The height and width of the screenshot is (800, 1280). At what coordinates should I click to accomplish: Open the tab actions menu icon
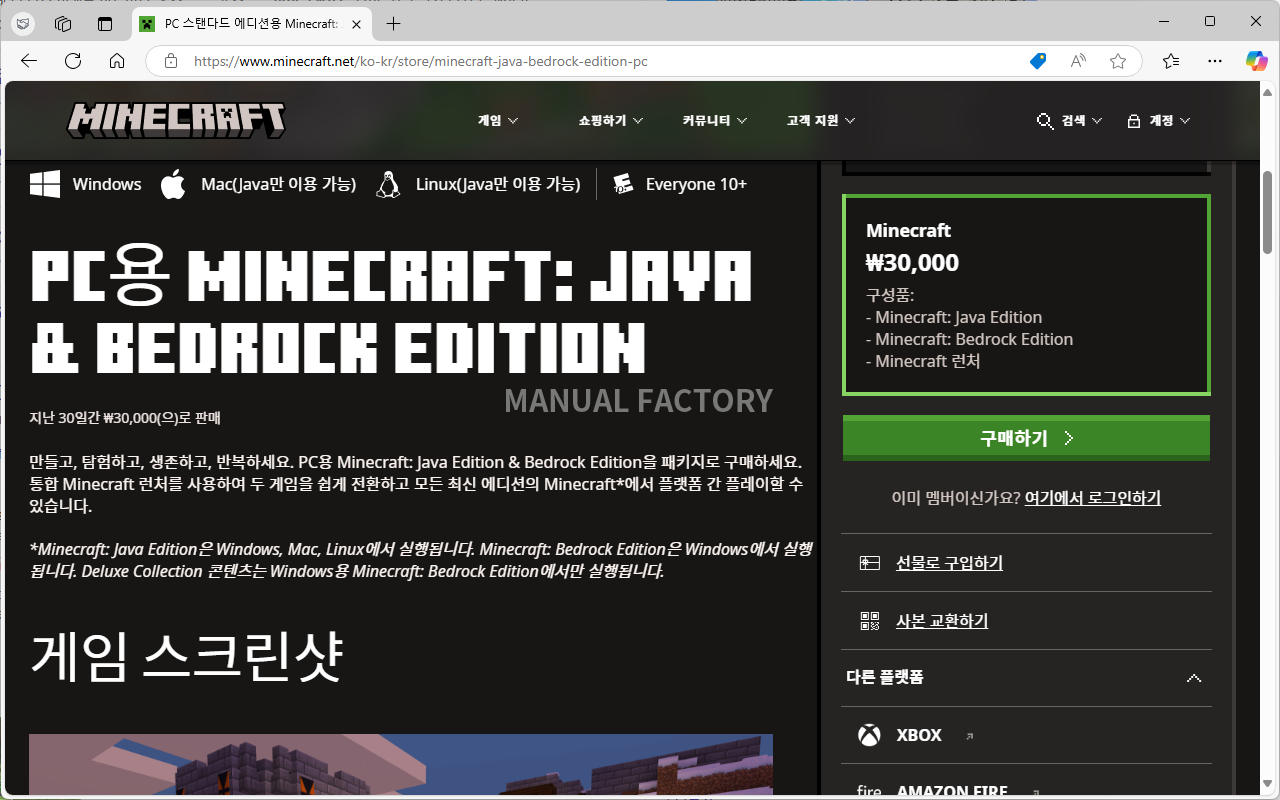click(x=105, y=23)
